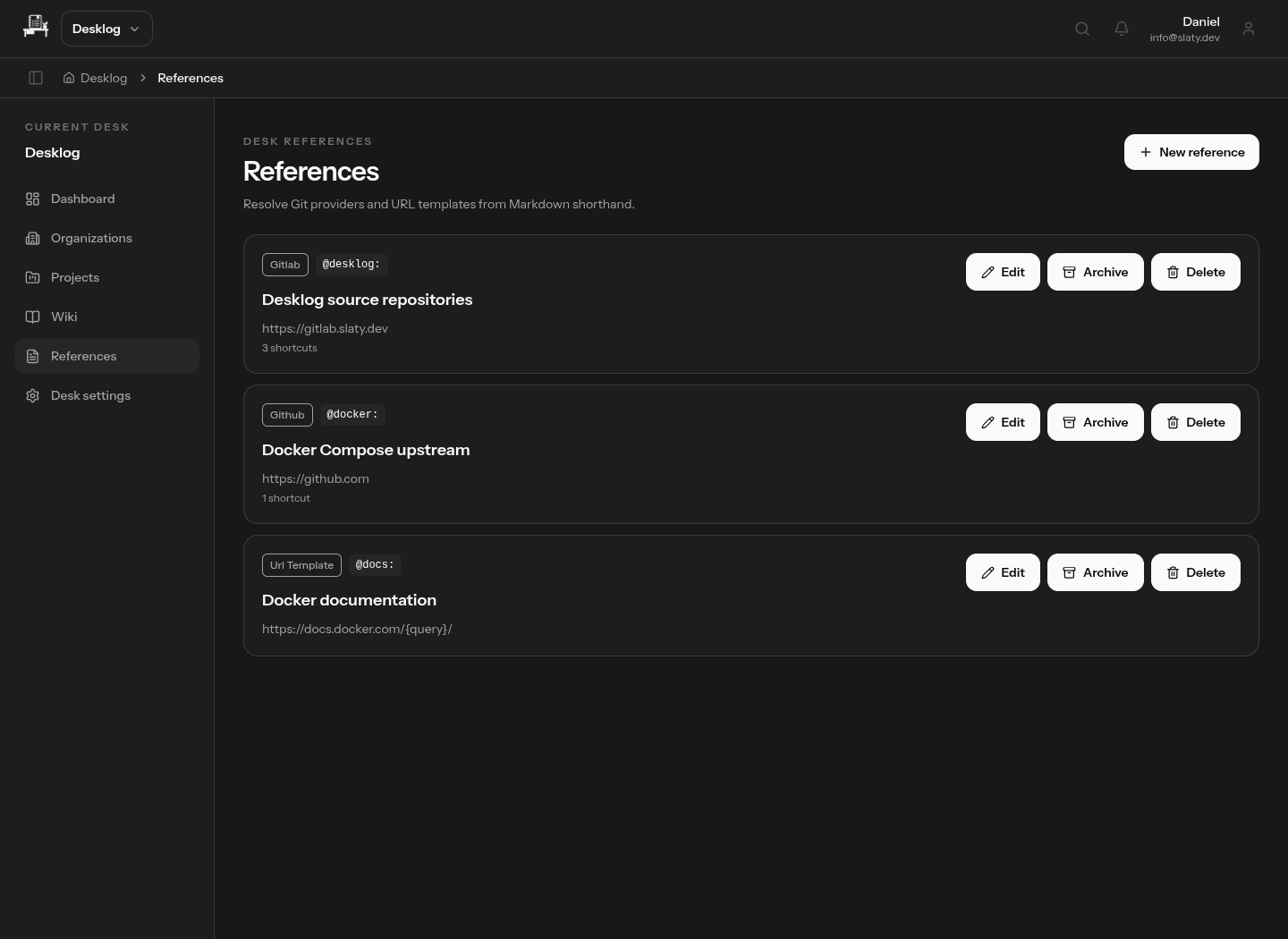1288x939 pixels.
Task: Go to Desklog home breadcrumb
Action: coord(95,78)
